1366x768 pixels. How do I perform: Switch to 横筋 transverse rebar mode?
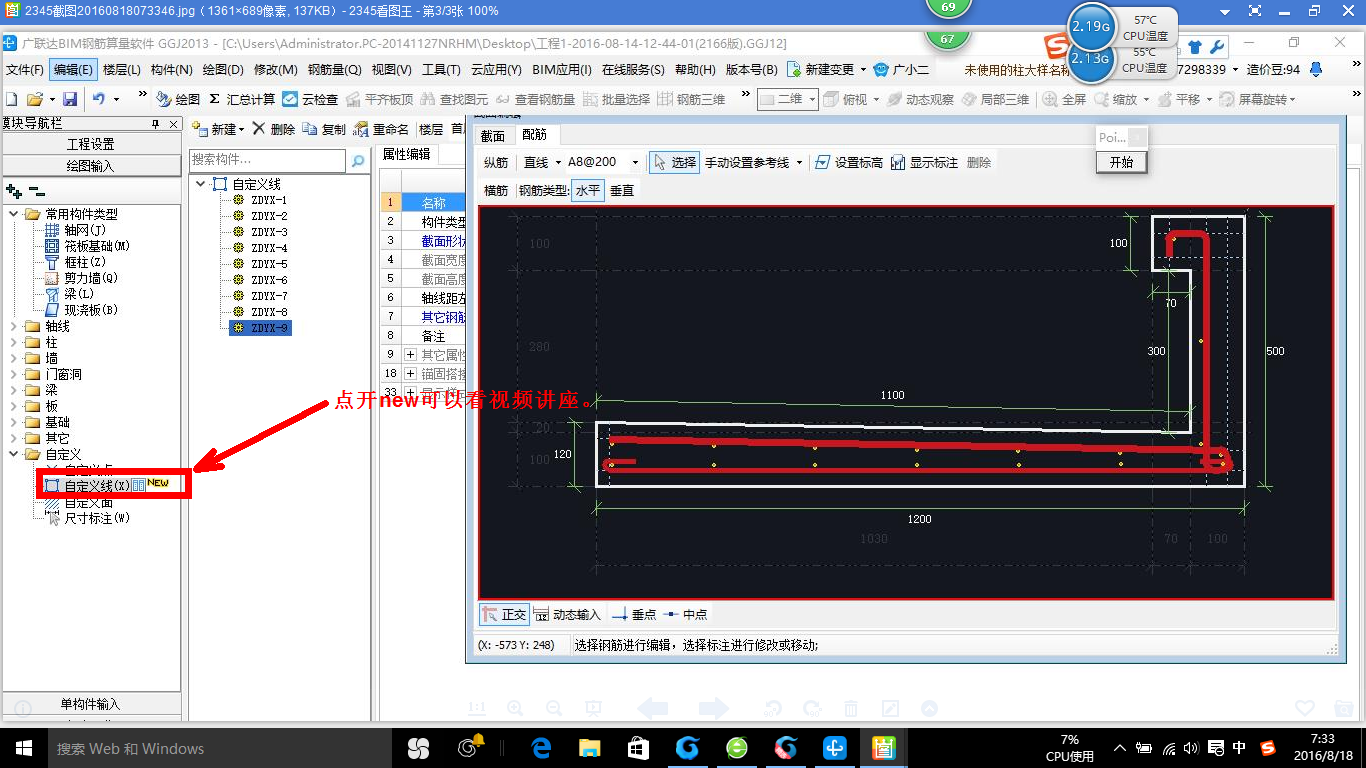coord(496,190)
